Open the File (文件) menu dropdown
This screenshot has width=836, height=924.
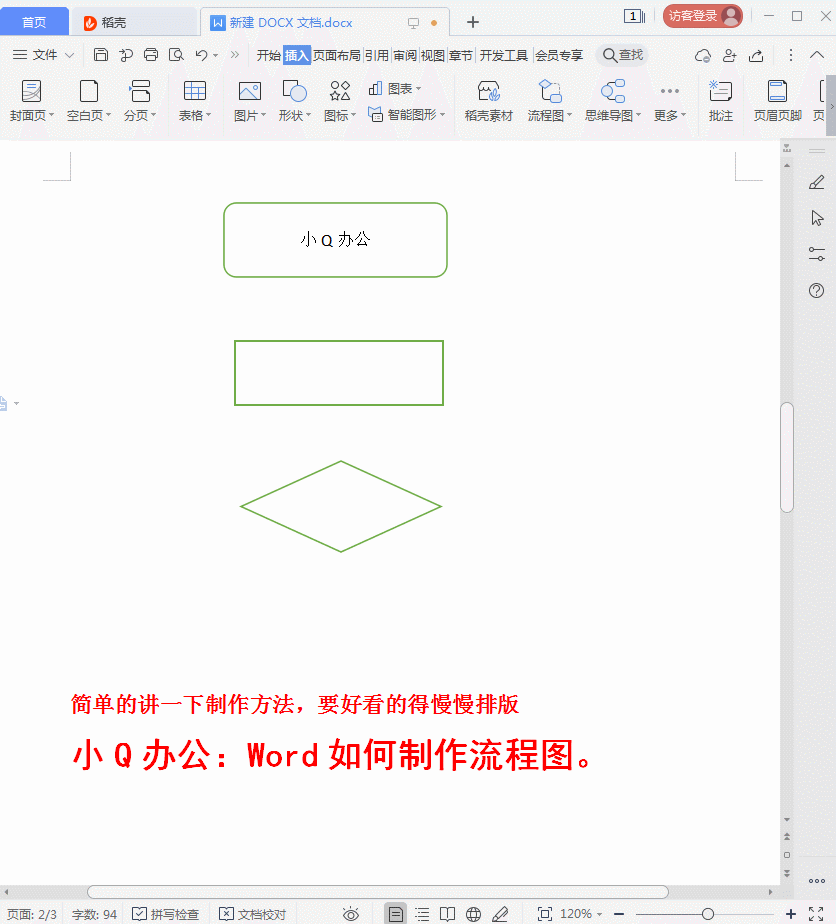pos(44,55)
